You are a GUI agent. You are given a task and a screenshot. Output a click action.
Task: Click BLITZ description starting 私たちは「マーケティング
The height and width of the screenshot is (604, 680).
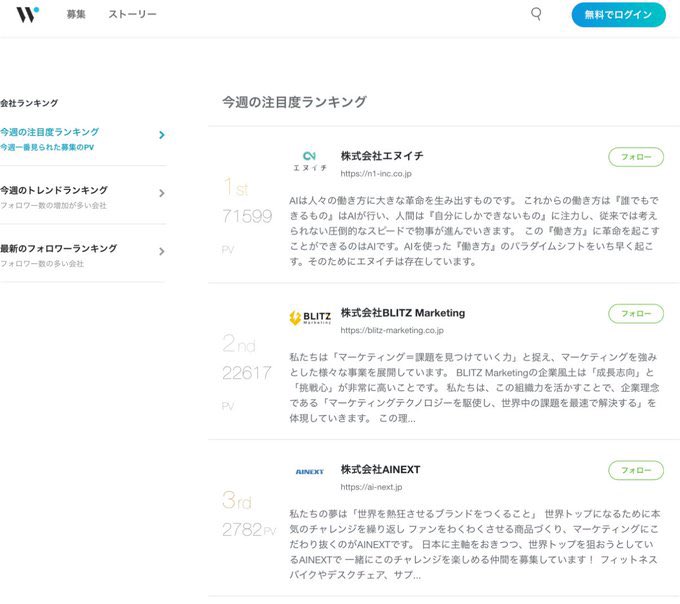(x=474, y=388)
